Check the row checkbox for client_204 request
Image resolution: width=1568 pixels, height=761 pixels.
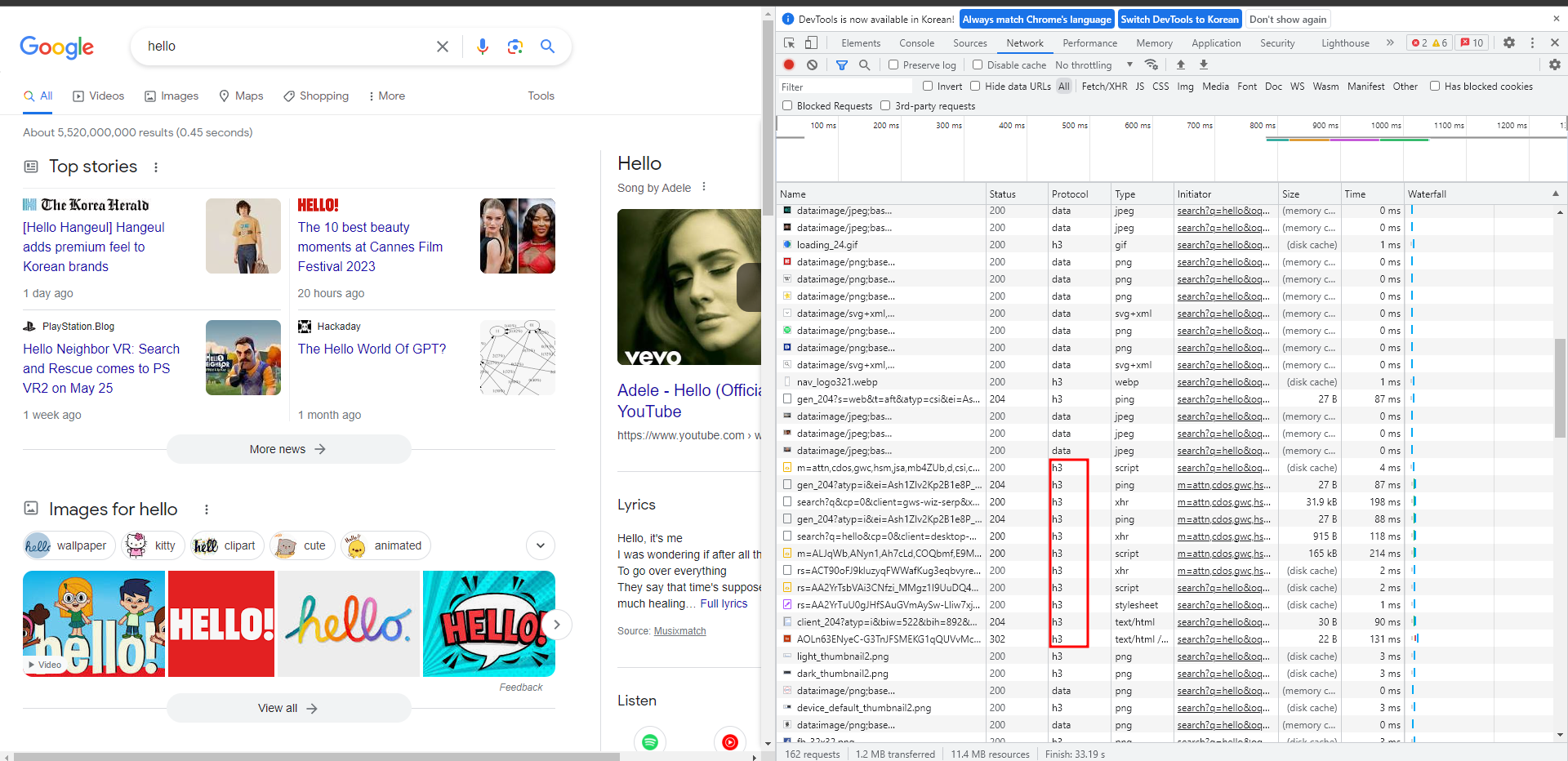tap(787, 622)
